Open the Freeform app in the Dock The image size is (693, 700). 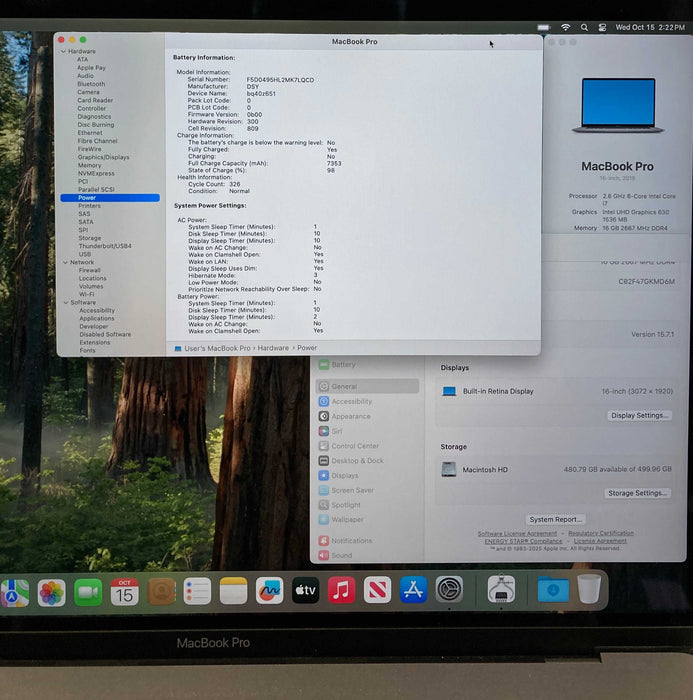click(x=269, y=590)
